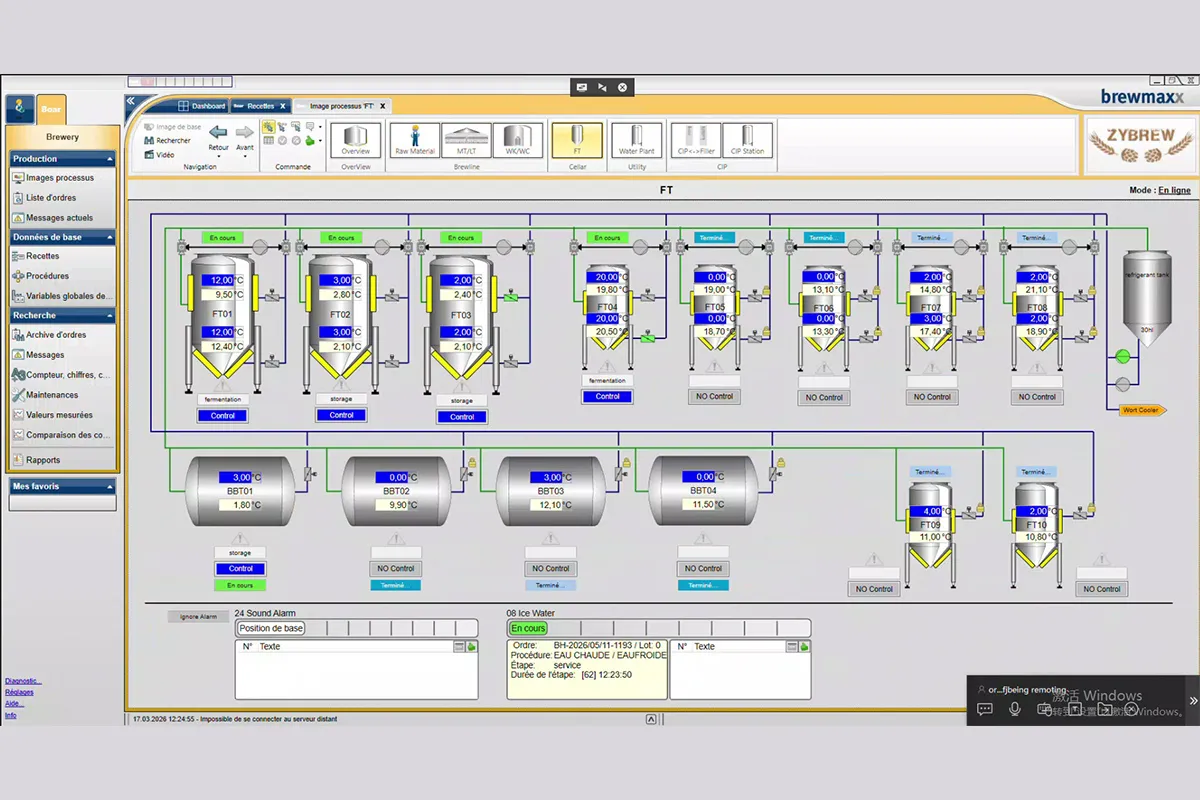Image resolution: width=1200 pixels, height=800 pixels.
Task: Click the FT03 Control button
Action: point(462,417)
